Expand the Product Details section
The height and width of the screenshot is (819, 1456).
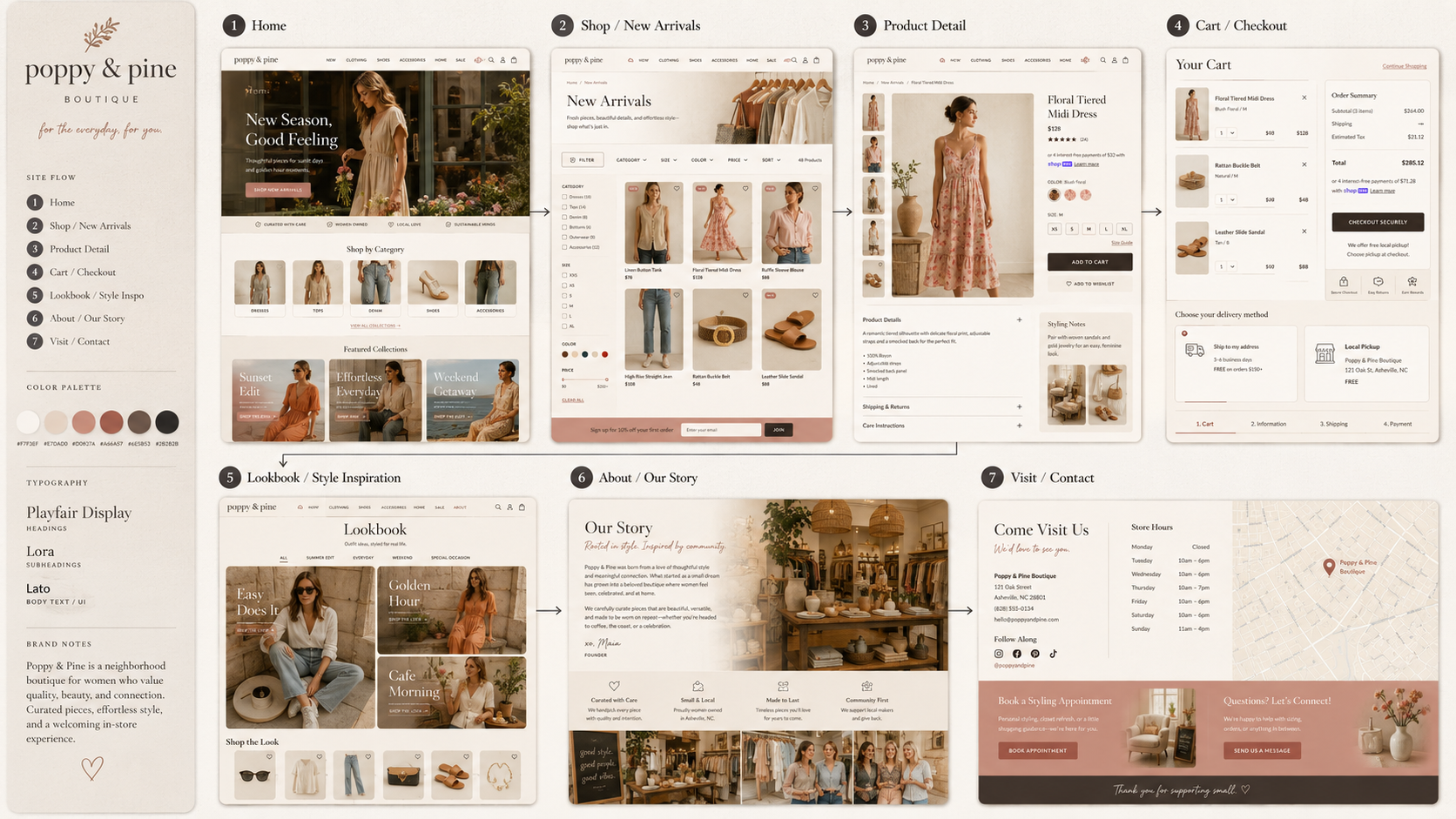tap(1019, 319)
